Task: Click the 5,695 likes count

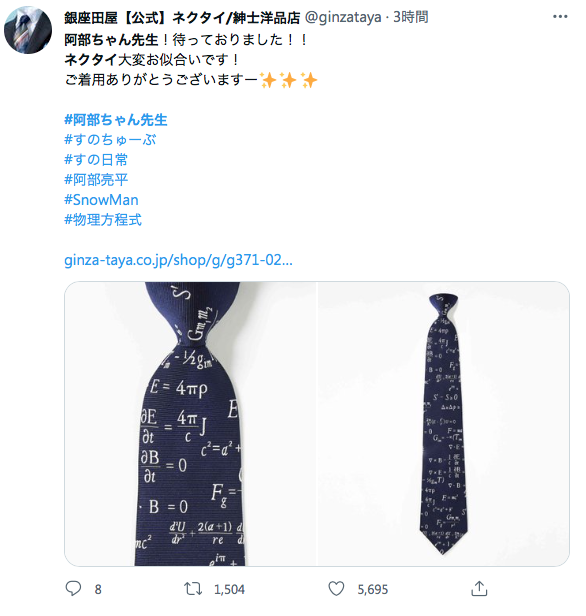Action: pyautogui.click(x=373, y=589)
